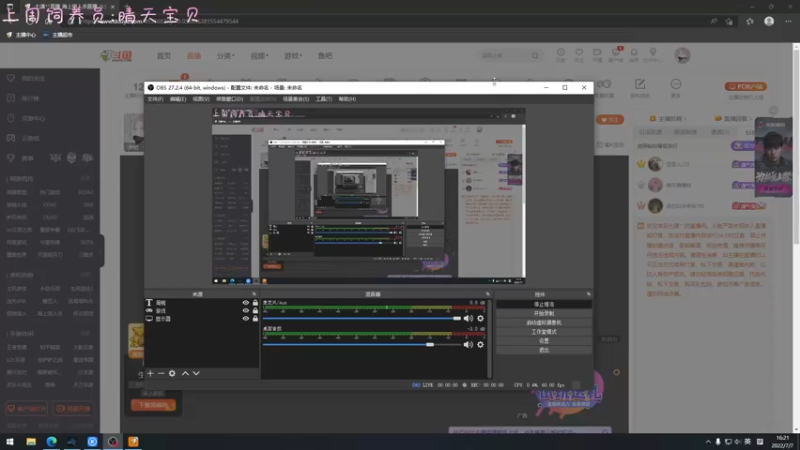Screen dimensions: 800x450
Task: Mute the desktop audio speaker icon
Action: coord(468,344)
